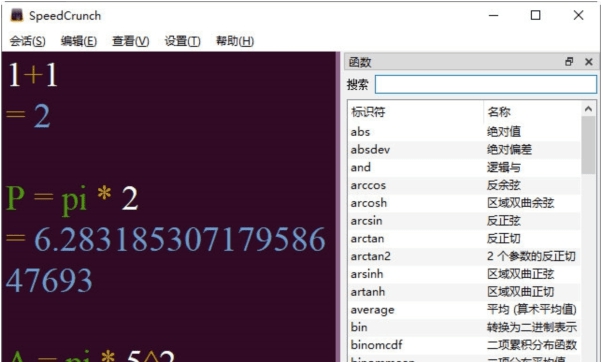
Task: Open the 帮助(H) menu
Action: pos(235,41)
